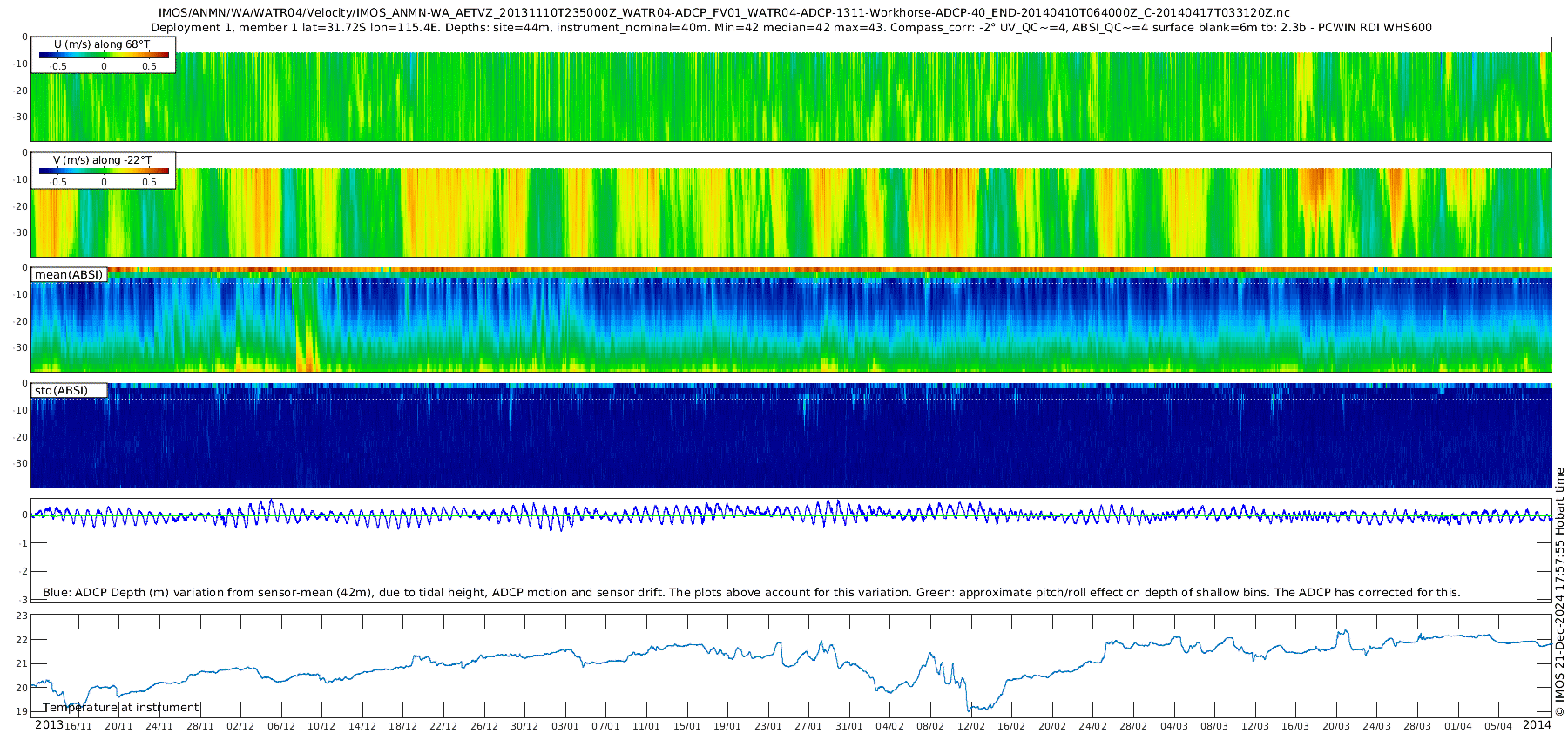Click the 02/12 date tick label
The width and height of the screenshot is (1568, 740).
tap(240, 727)
